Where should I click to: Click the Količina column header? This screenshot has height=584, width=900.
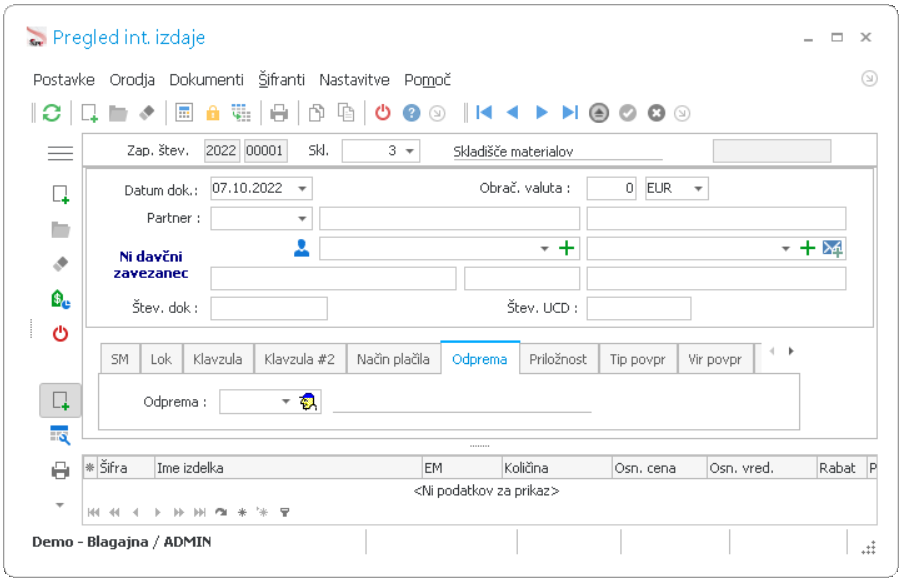(x=557, y=468)
